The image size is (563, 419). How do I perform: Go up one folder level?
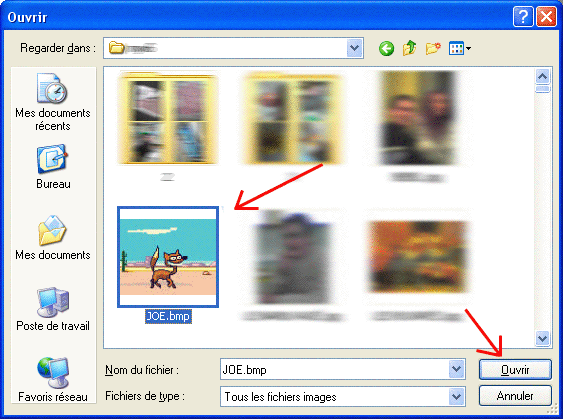pos(409,48)
